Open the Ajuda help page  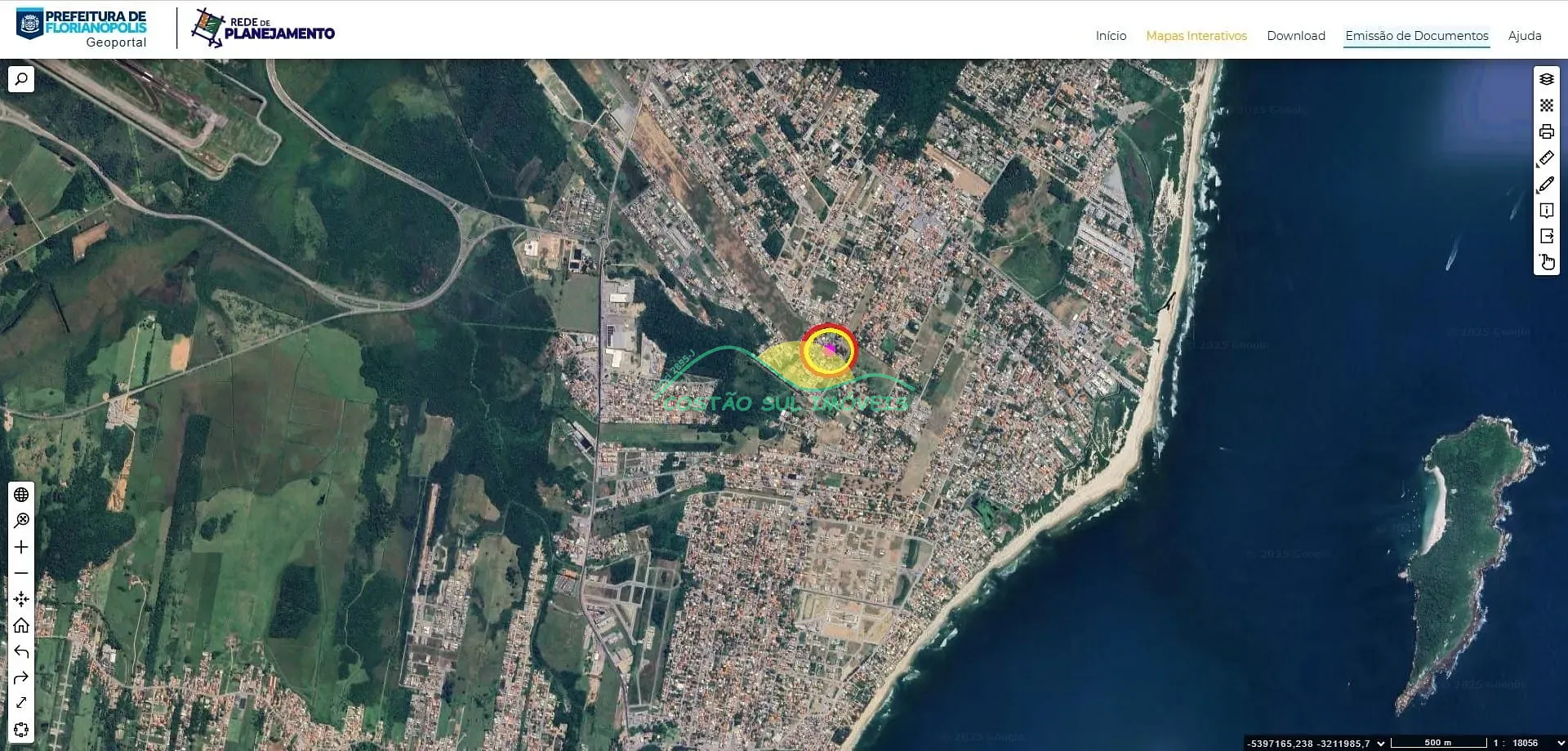click(1525, 36)
